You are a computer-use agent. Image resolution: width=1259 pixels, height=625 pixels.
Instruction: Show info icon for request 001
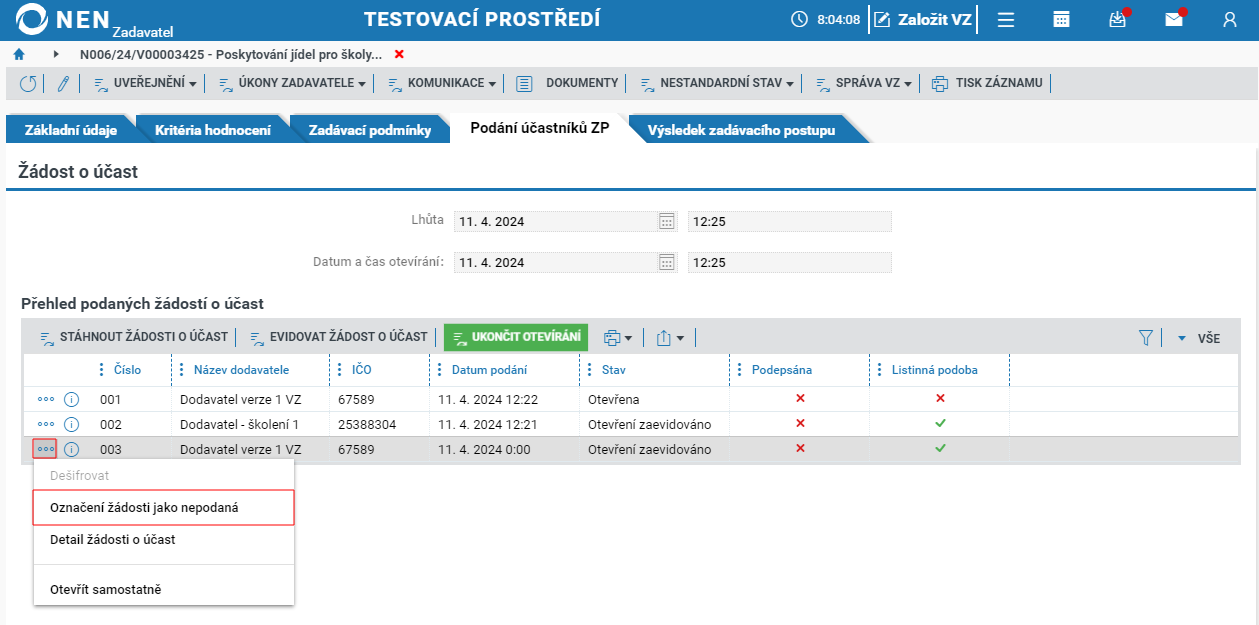(x=71, y=399)
